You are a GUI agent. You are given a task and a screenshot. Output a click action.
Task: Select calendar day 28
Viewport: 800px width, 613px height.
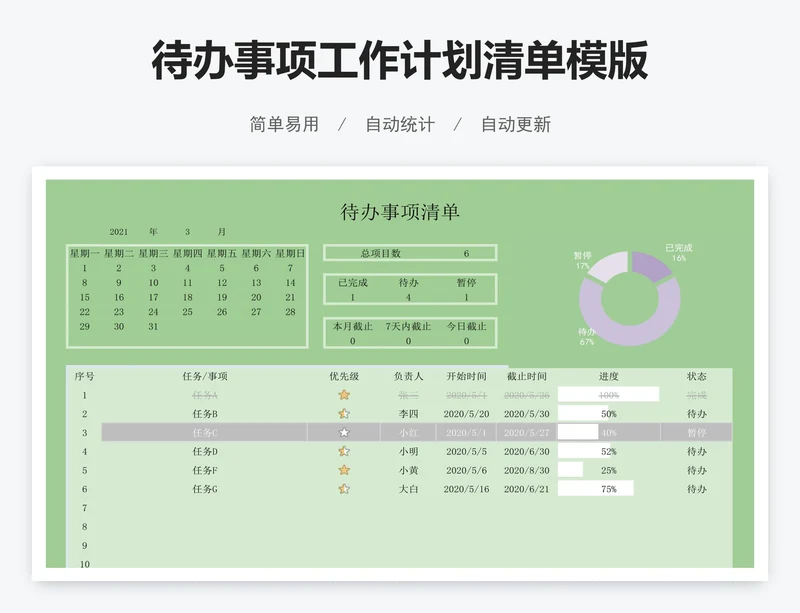(290, 311)
